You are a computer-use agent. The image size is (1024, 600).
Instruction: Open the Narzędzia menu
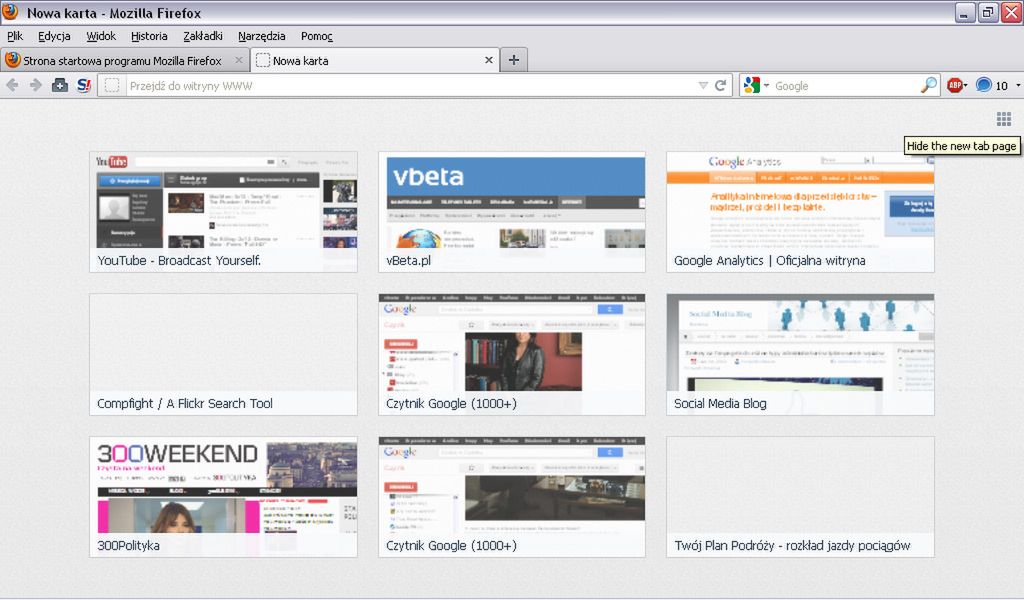click(261, 36)
